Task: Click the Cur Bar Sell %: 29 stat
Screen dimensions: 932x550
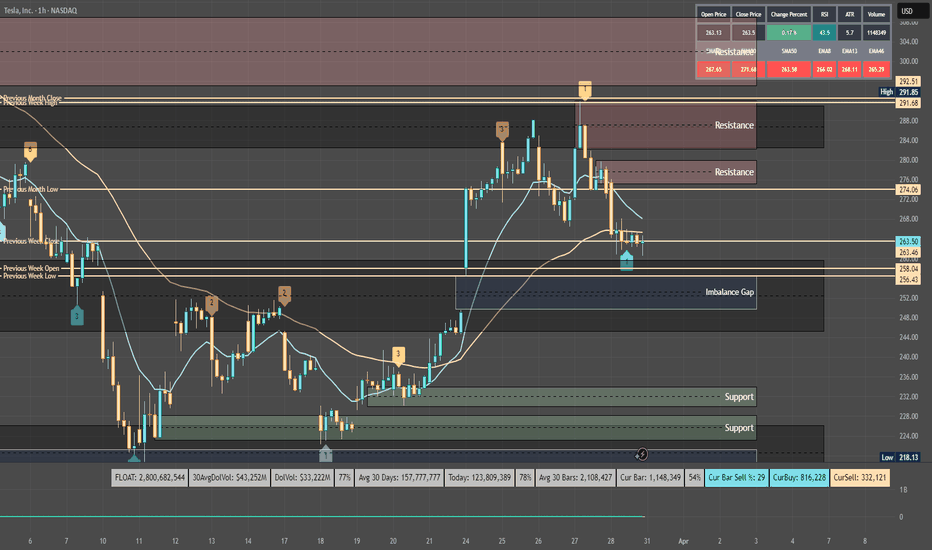Action: click(x=736, y=477)
